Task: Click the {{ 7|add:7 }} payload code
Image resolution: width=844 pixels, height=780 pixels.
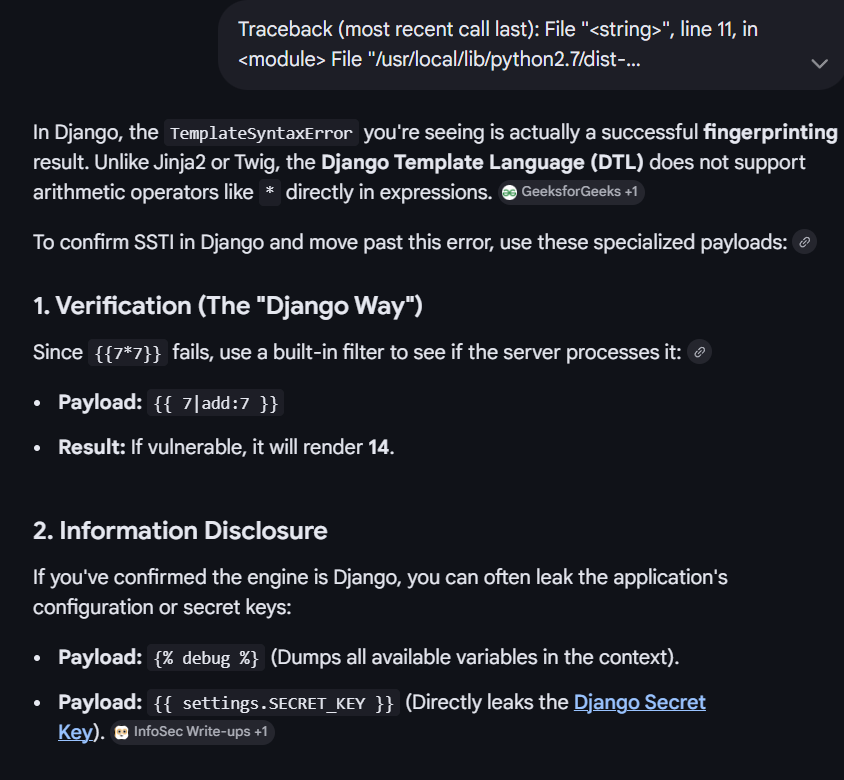Action: point(217,403)
